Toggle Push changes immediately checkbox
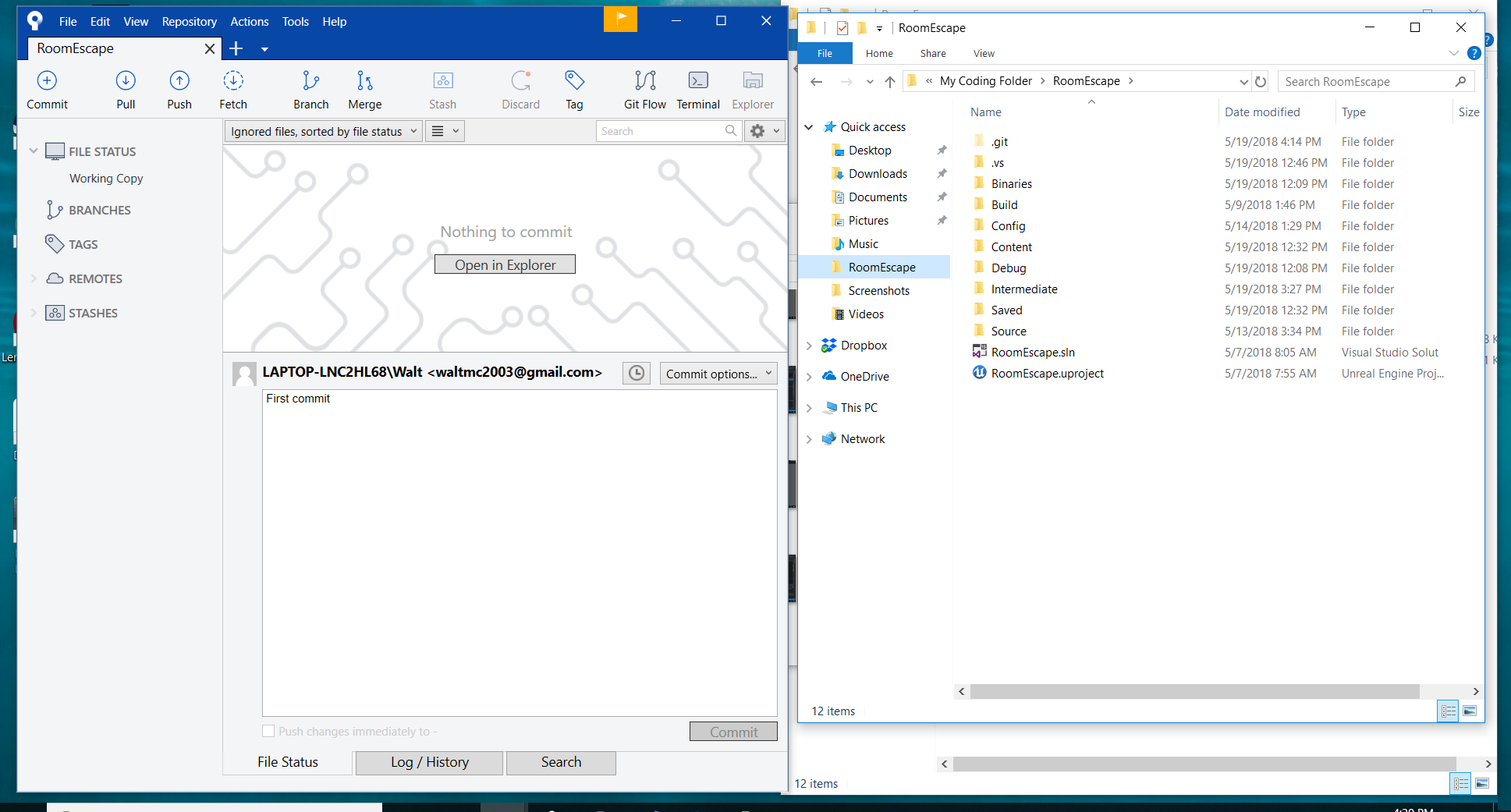Viewport: 1511px width, 812px height. [268, 731]
